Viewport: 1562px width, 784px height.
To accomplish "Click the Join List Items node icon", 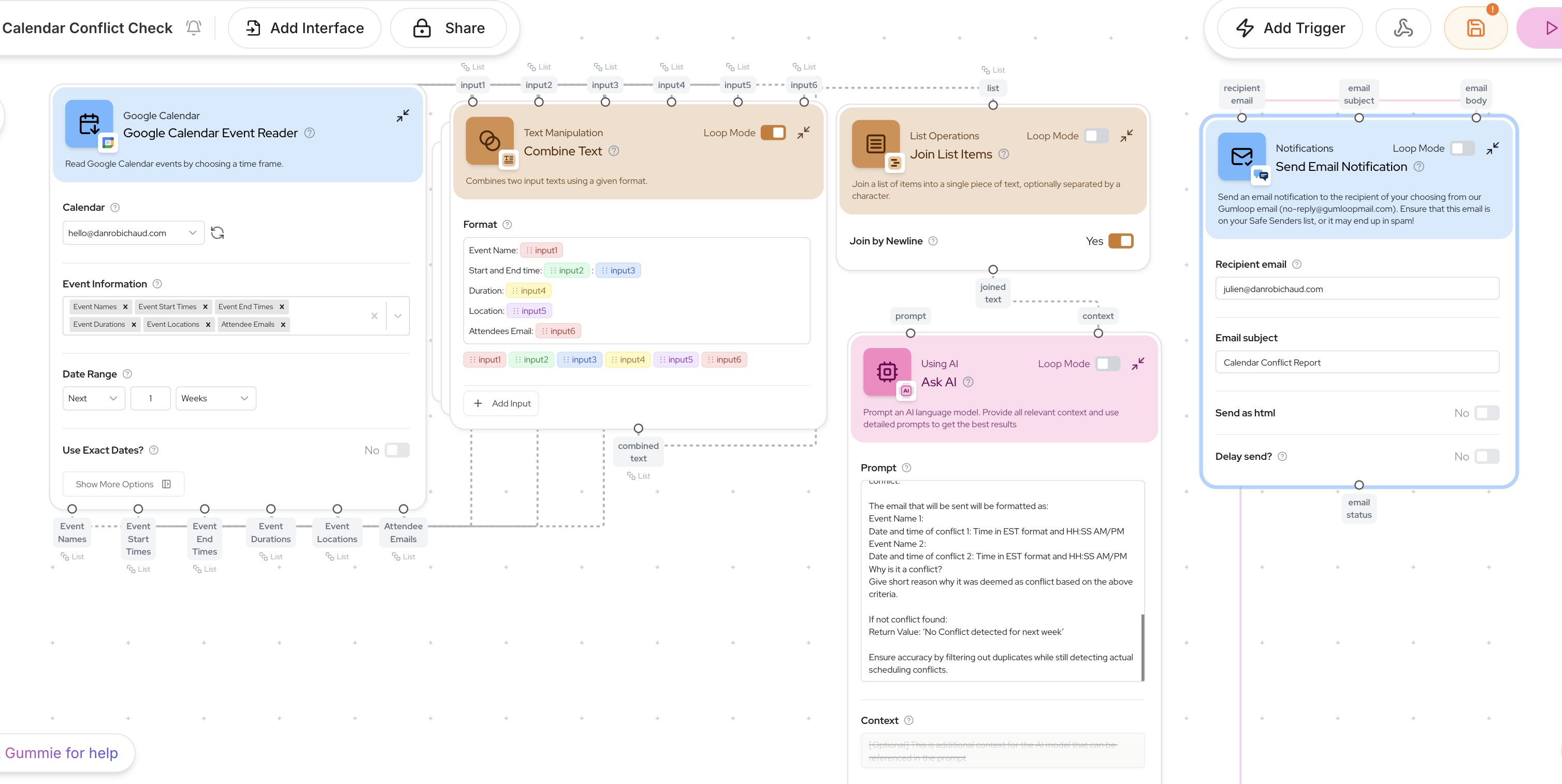I will pyautogui.click(x=876, y=144).
